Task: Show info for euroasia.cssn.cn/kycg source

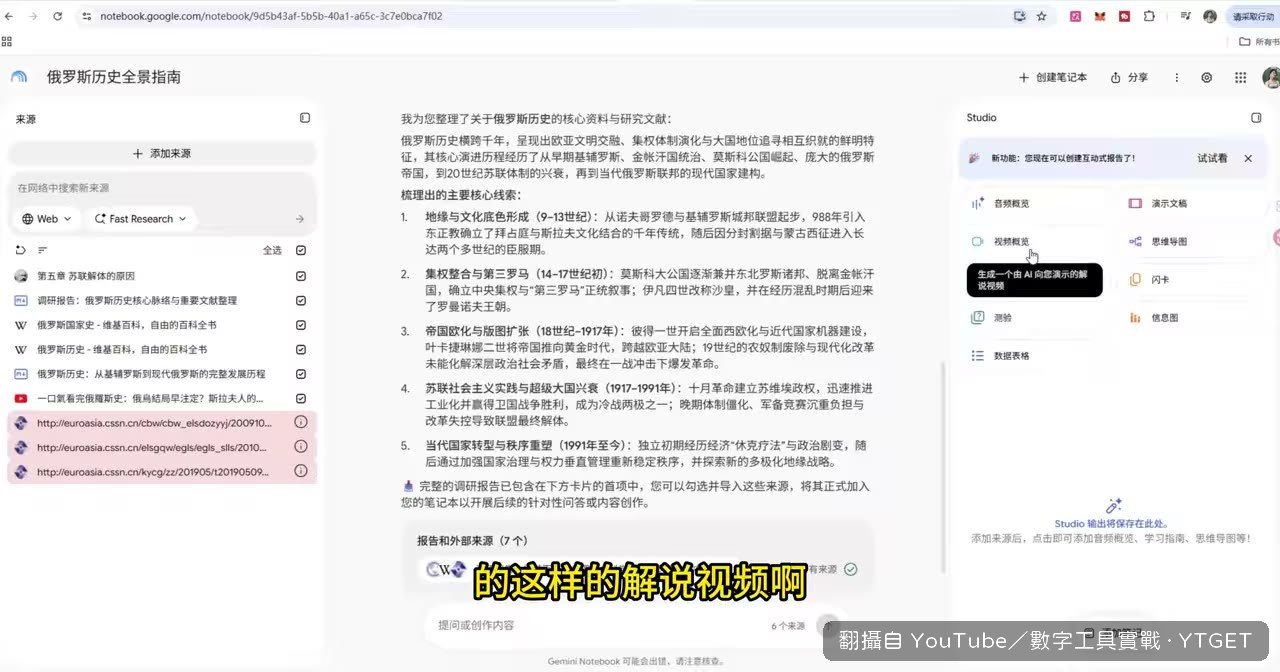Action: coord(301,472)
